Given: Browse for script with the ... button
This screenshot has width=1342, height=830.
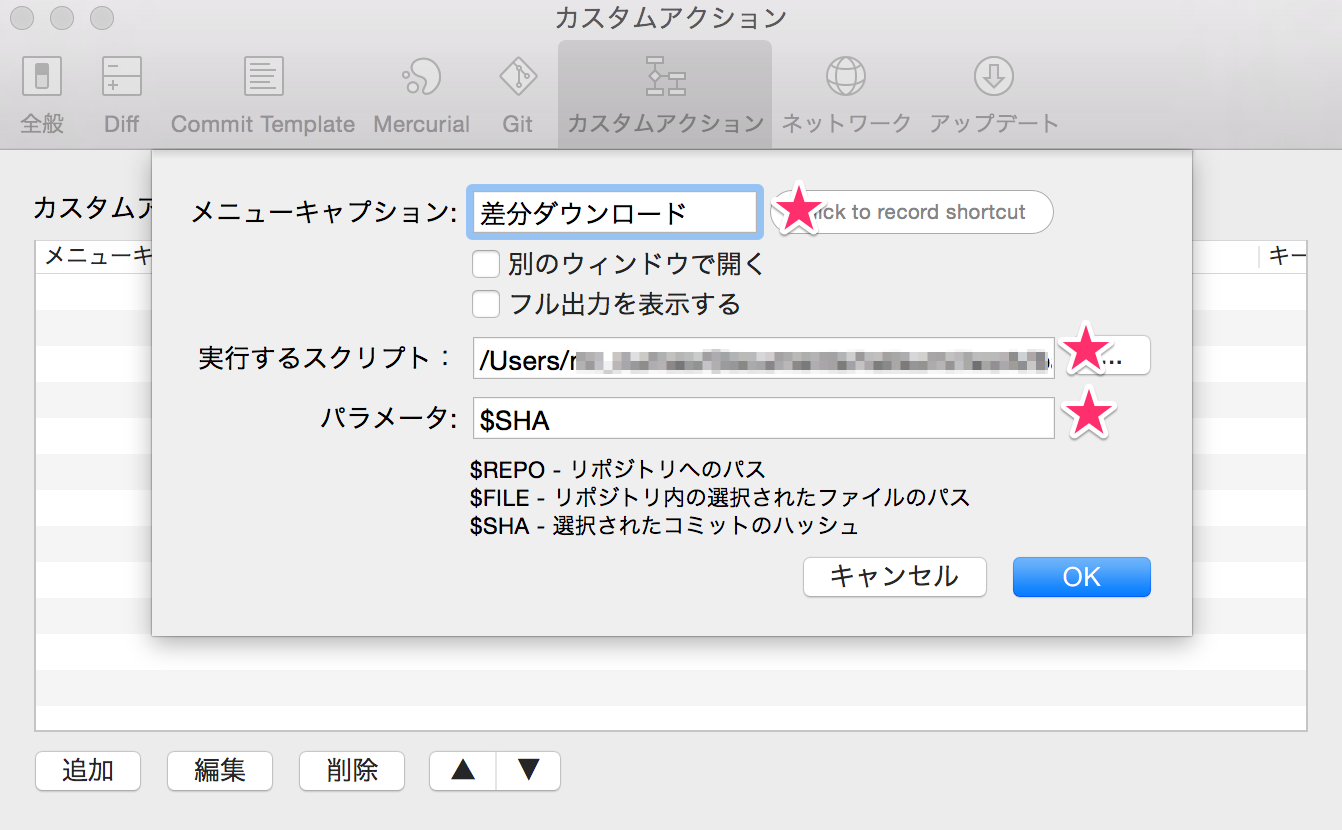Looking at the screenshot, I should [1108, 356].
